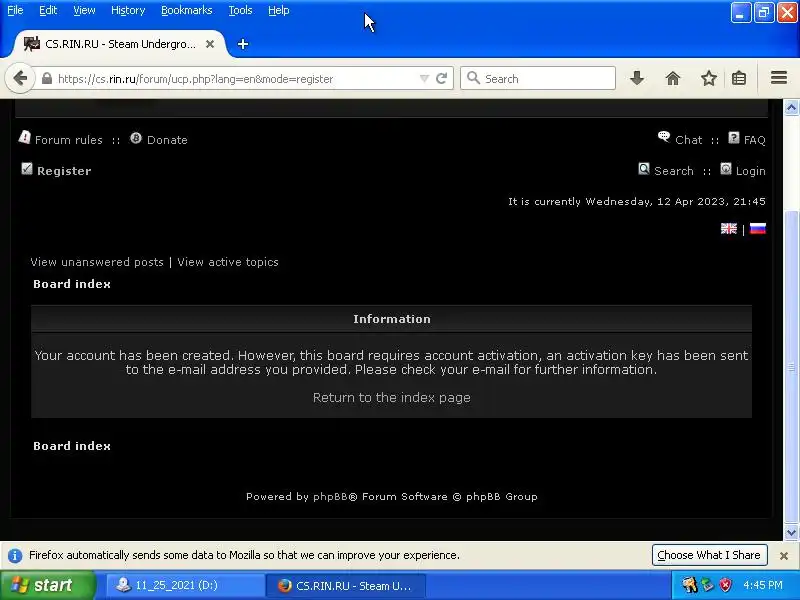Bookmark this page with the star icon

point(709,79)
